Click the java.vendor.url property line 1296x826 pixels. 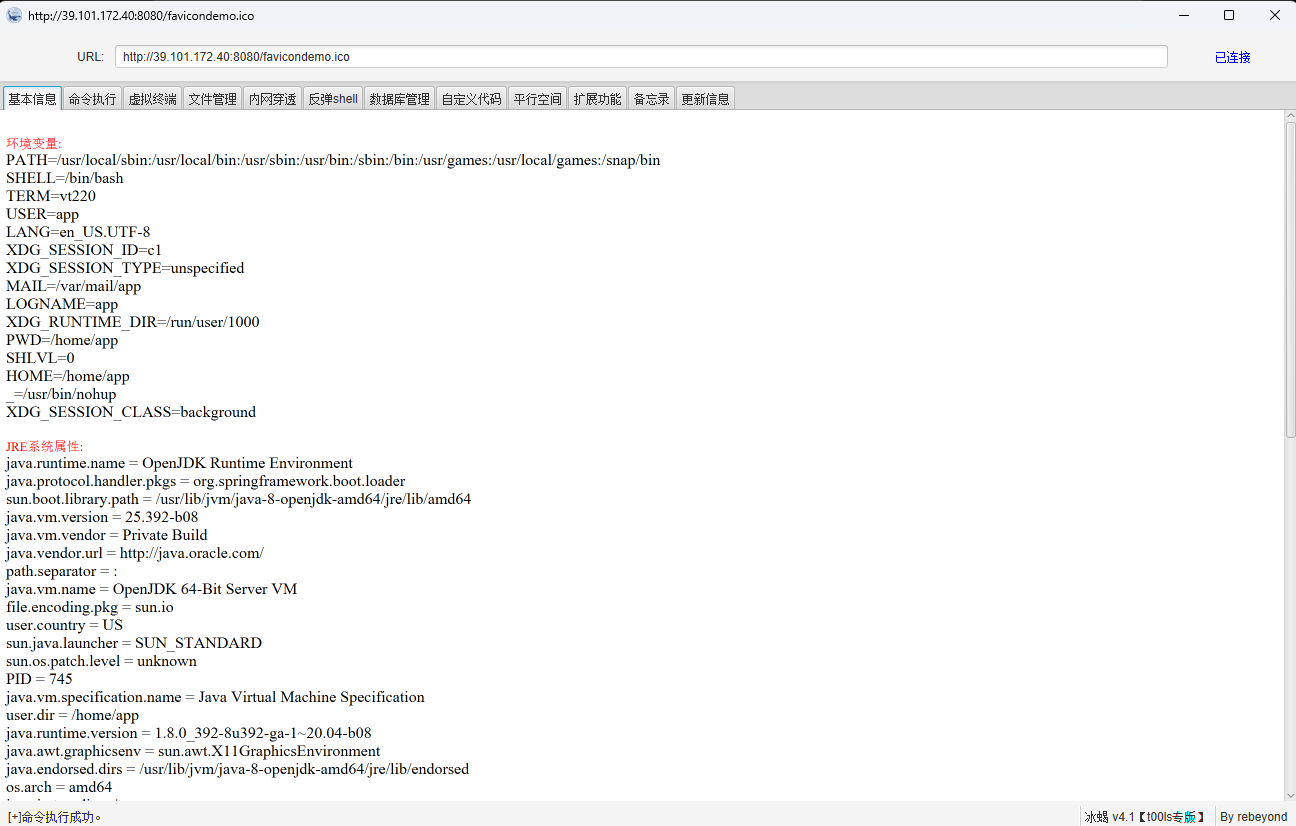[x=135, y=553]
